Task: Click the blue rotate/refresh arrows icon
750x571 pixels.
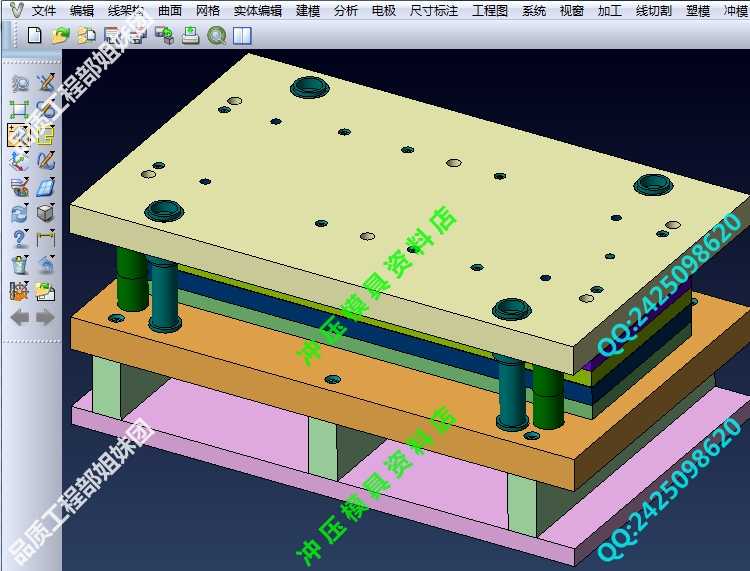Action: point(20,213)
